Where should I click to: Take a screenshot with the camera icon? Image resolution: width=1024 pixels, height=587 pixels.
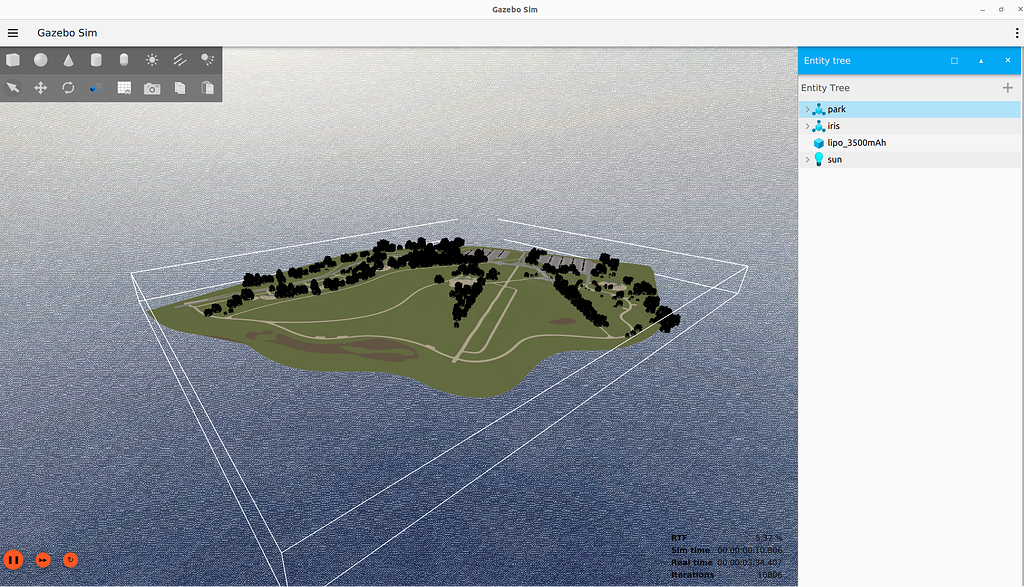pos(152,88)
